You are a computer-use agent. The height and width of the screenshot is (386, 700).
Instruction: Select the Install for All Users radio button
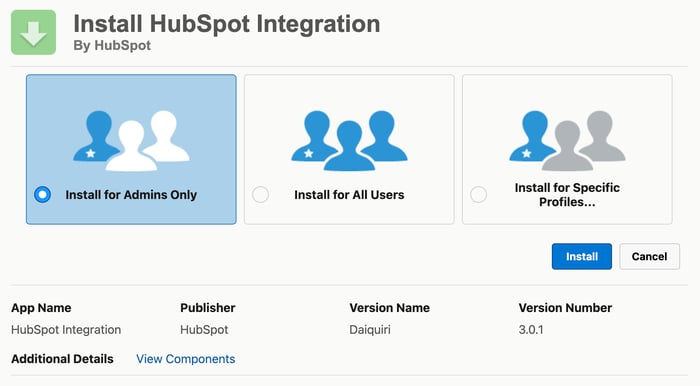pyautogui.click(x=260, y=195)
